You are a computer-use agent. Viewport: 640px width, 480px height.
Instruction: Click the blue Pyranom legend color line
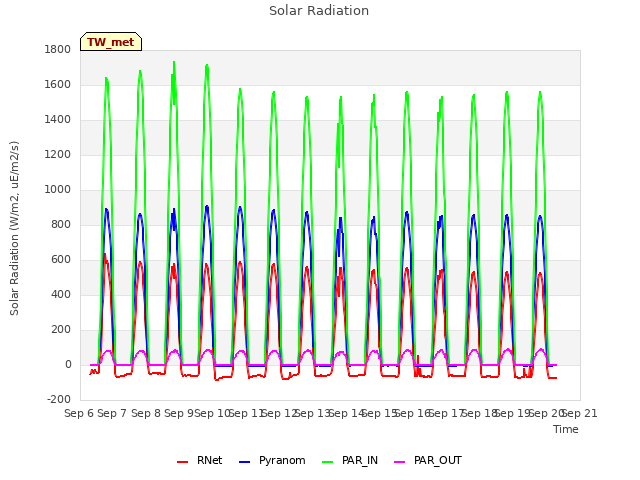244,462
